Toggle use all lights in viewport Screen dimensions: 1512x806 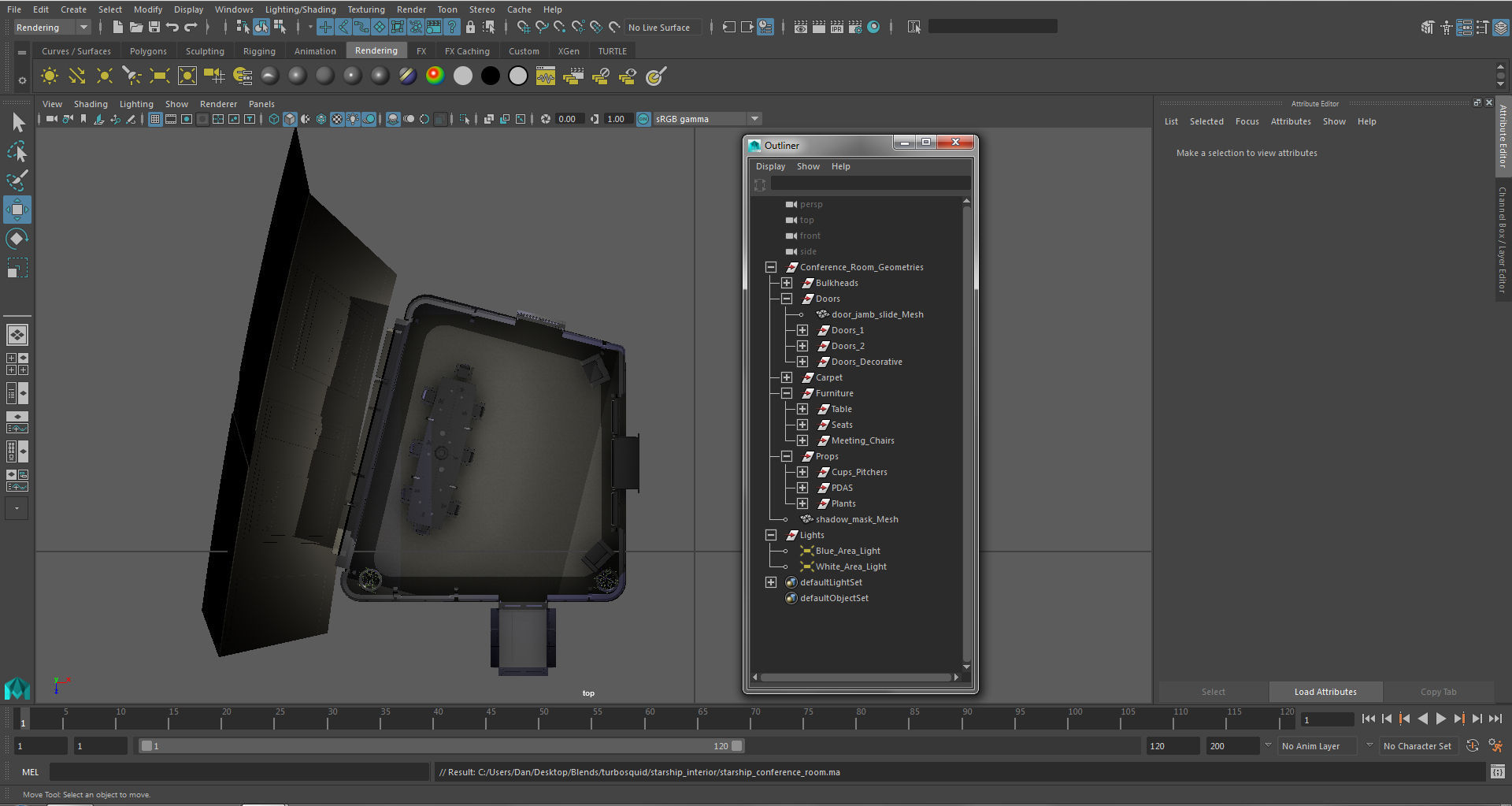coord(353,119)
